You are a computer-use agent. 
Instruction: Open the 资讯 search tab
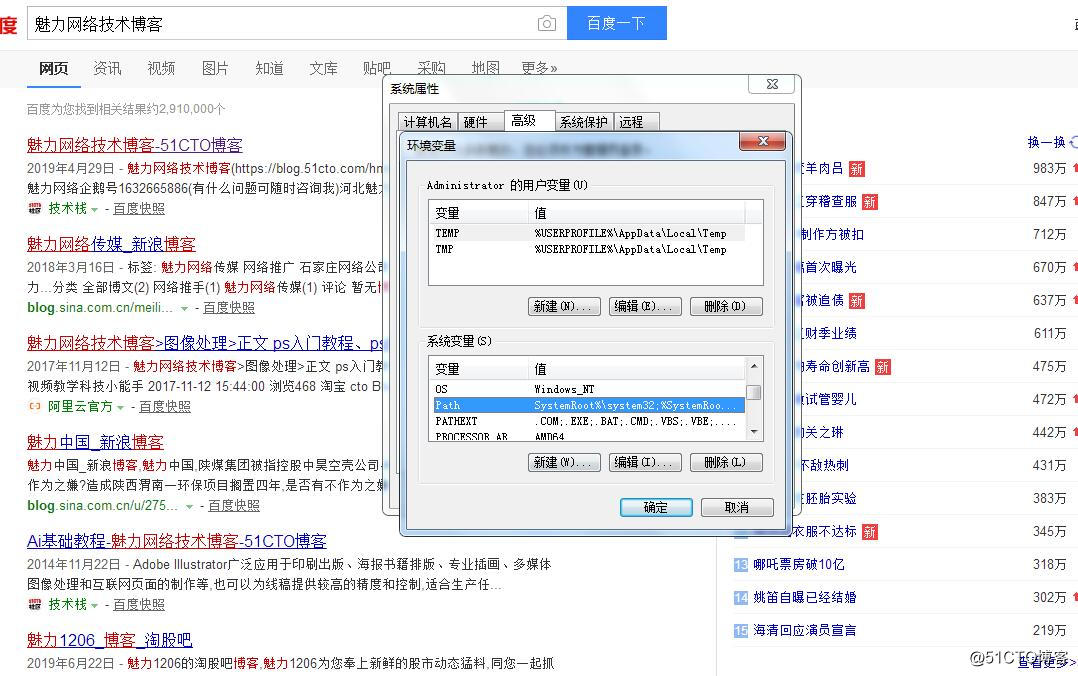pos(107,68)
